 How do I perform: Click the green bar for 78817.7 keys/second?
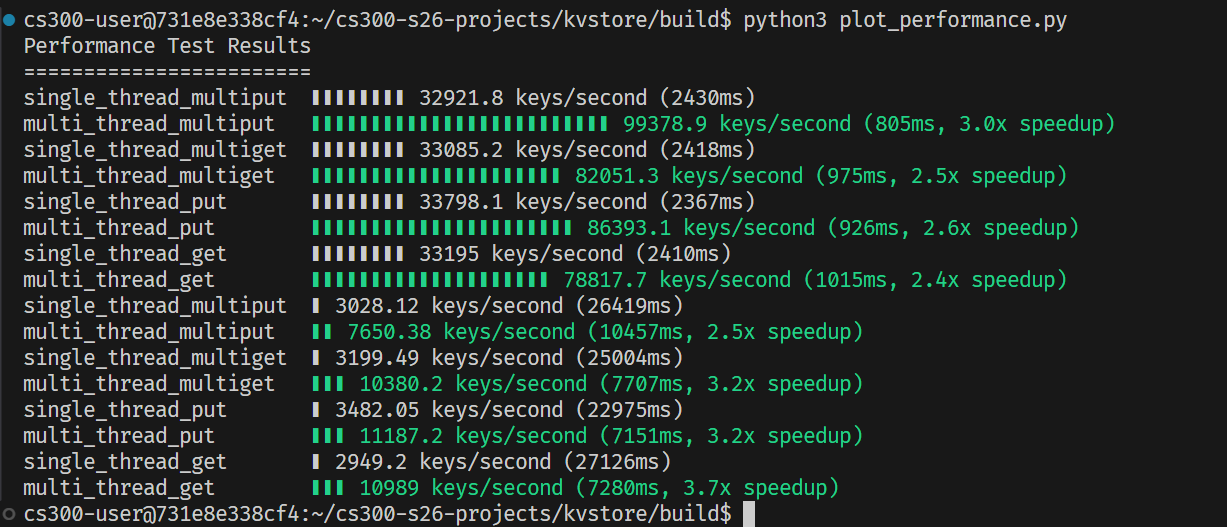pos(429,280)
